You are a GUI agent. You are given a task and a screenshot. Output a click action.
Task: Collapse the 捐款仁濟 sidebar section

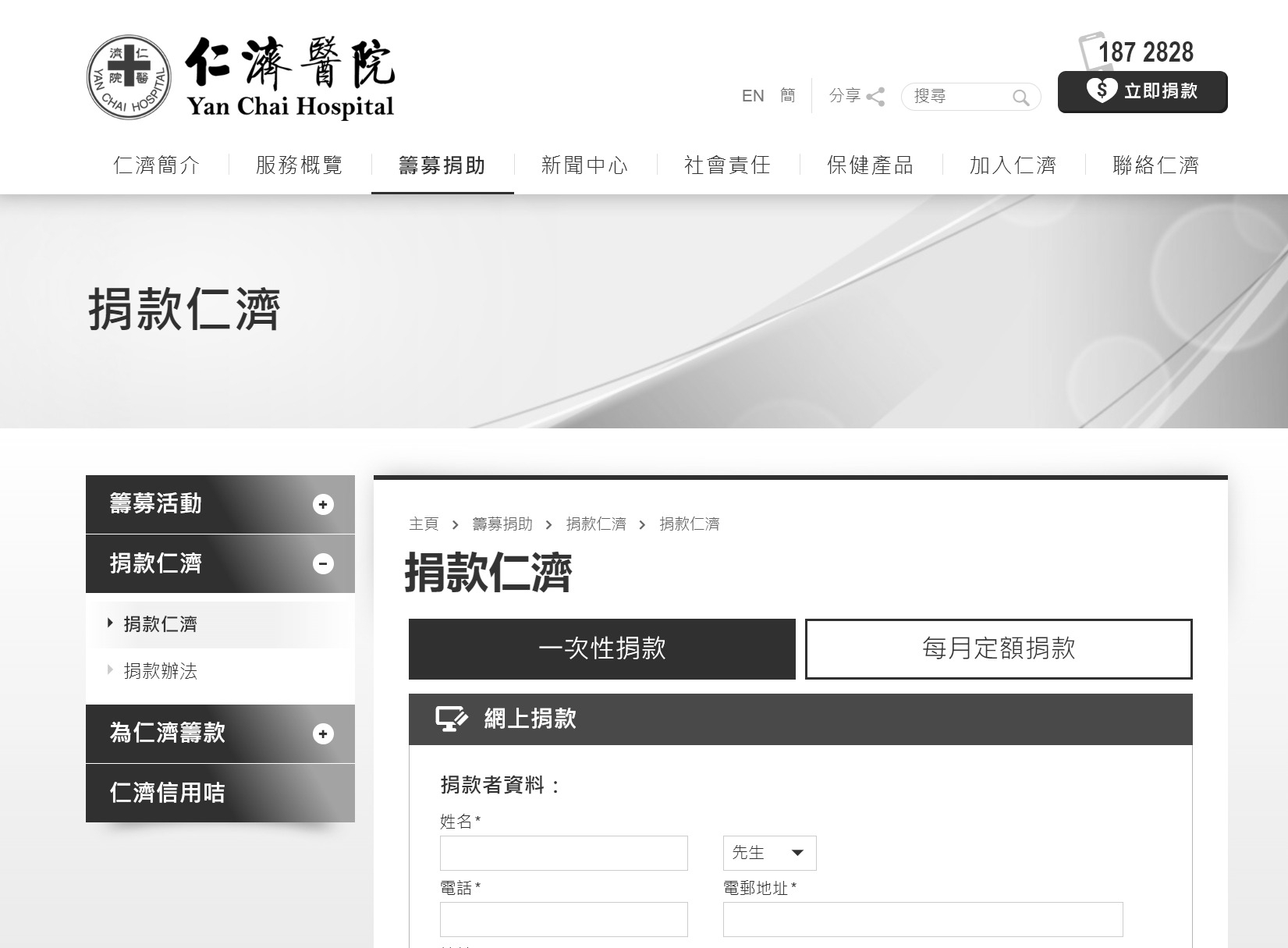[x=322, y=563]
